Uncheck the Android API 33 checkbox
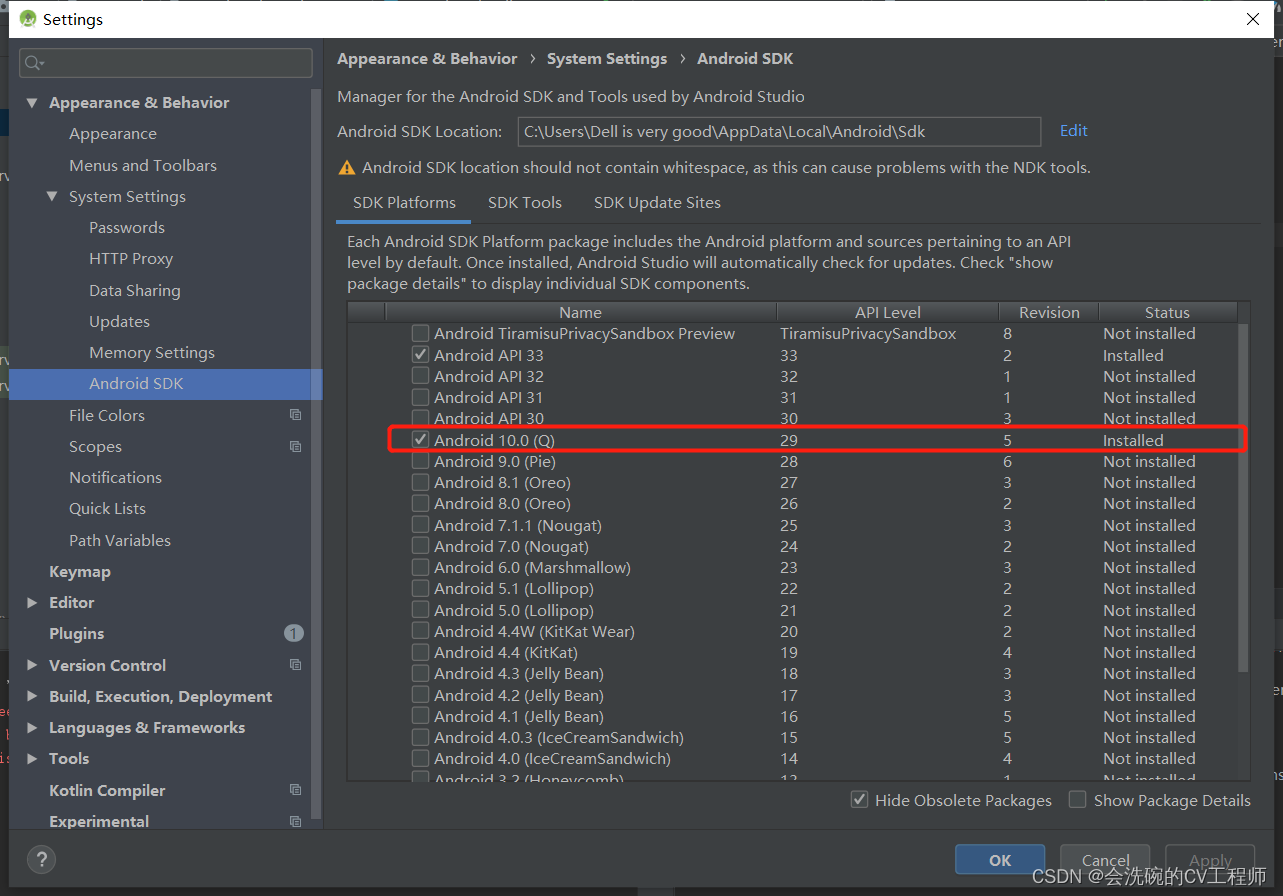Image resolution: width=1283 pixels, height=896 pixels. point(421,355)
